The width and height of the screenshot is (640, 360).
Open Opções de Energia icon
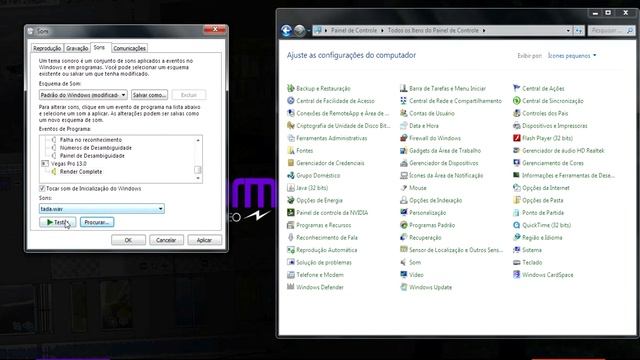[x=291, y=200]
